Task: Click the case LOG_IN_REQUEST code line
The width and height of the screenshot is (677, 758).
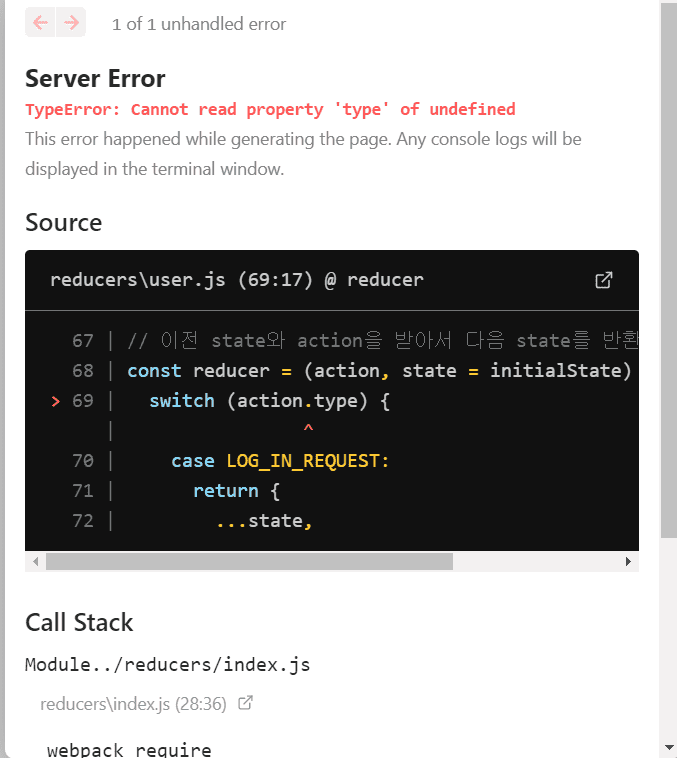Action: point(280,461)
